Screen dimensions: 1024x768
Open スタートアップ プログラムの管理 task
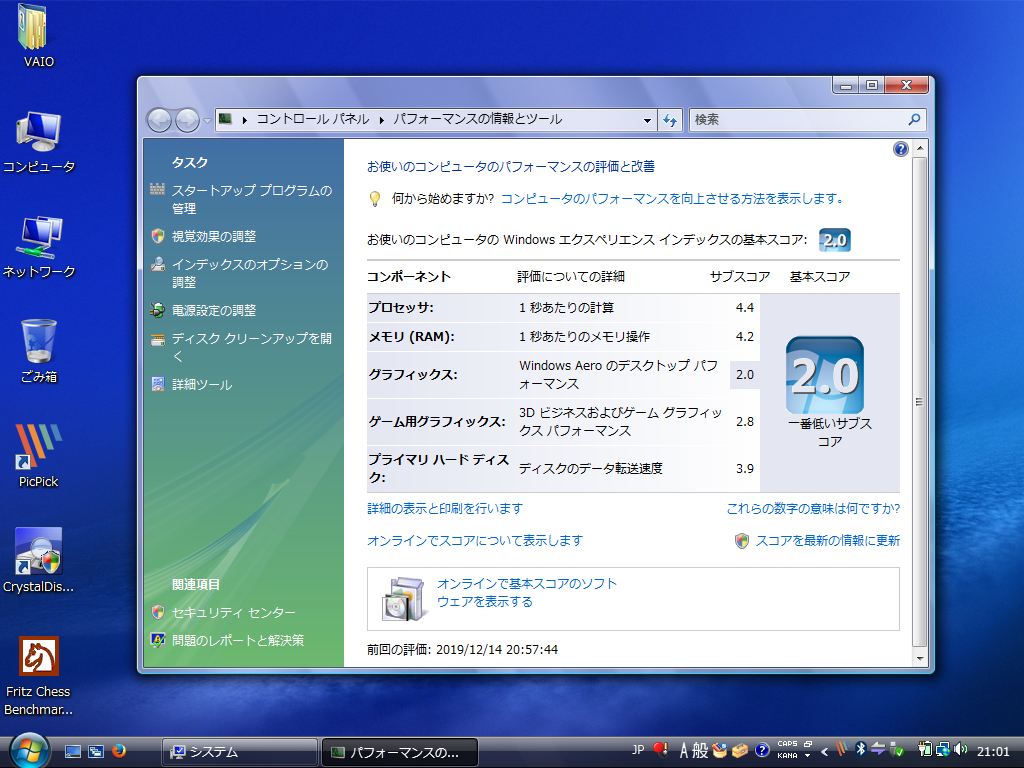point(252,199)
